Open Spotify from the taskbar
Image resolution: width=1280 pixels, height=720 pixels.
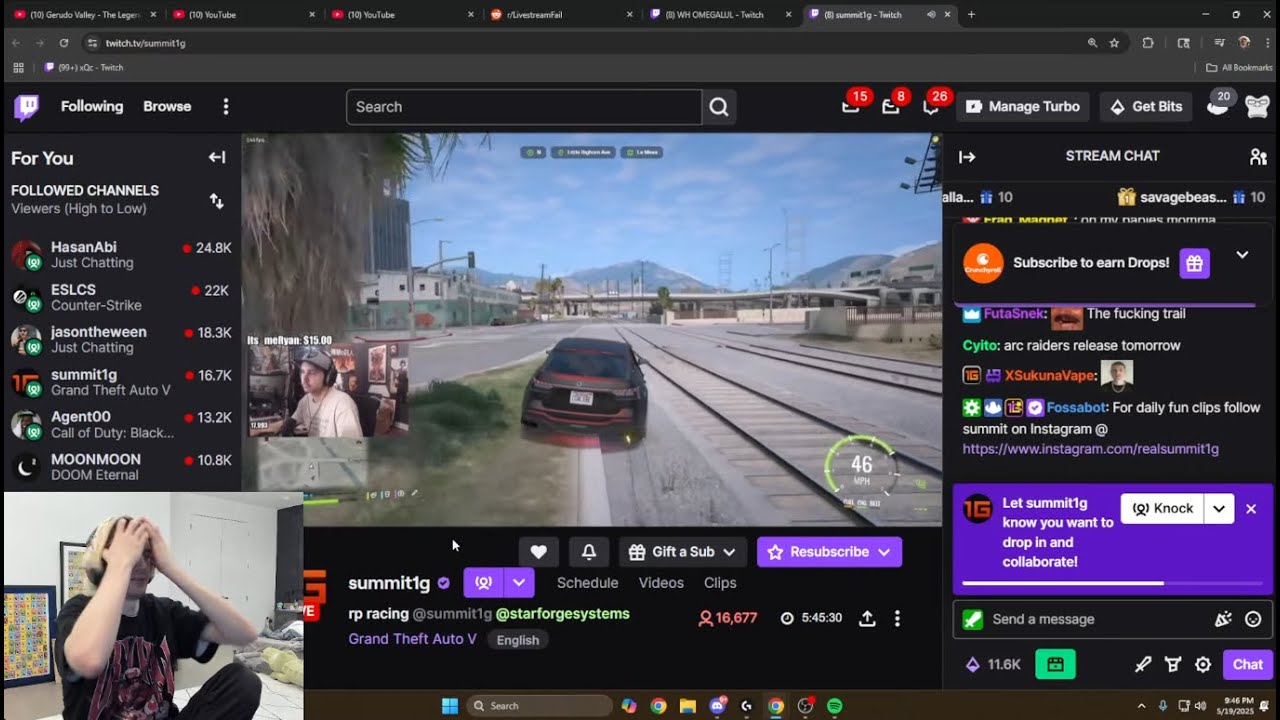pyautogui.click(x=835, y=706)
